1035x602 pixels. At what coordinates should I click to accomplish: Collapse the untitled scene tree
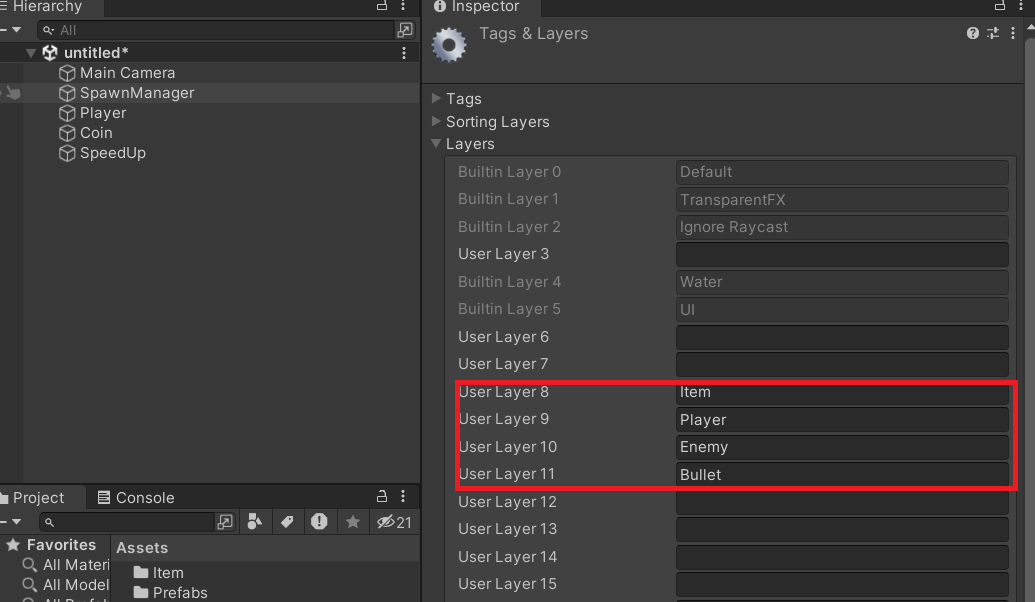(x=30, y=53)
